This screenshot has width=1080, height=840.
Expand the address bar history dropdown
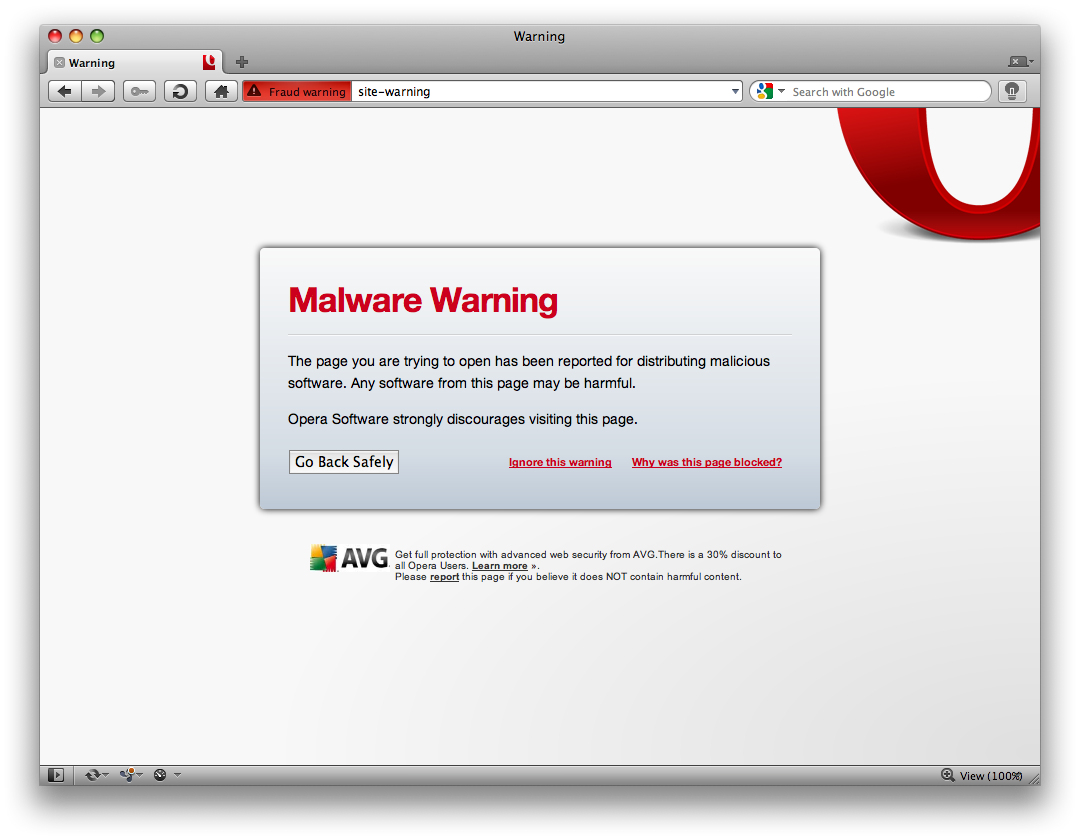coord(735,92)
